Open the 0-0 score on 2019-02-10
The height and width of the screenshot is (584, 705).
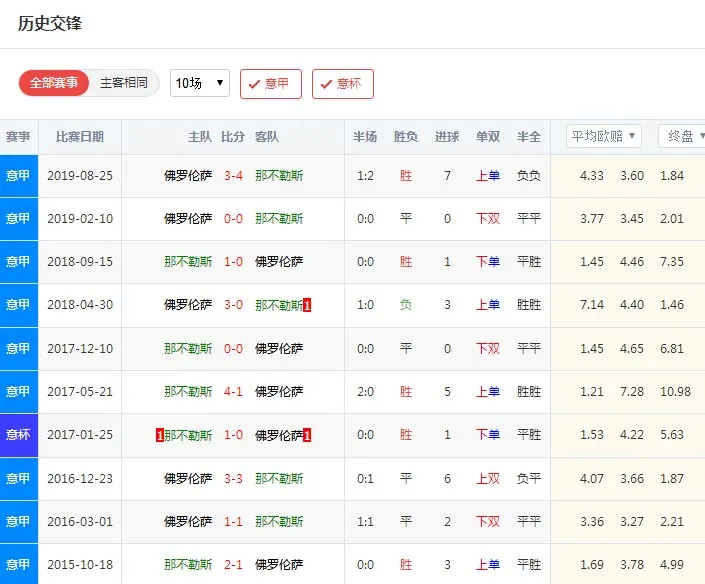(233, 219)
